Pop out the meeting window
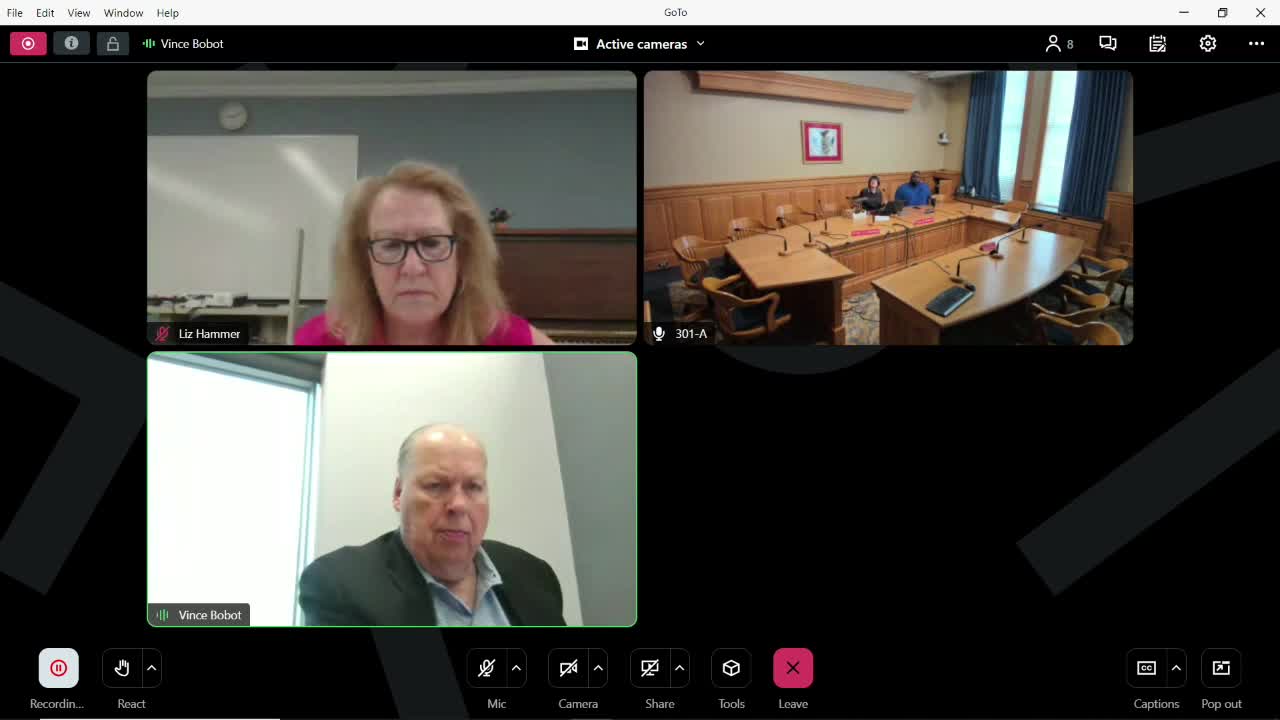Viewport: 1280px width, 720px height. pos(1221,668)
